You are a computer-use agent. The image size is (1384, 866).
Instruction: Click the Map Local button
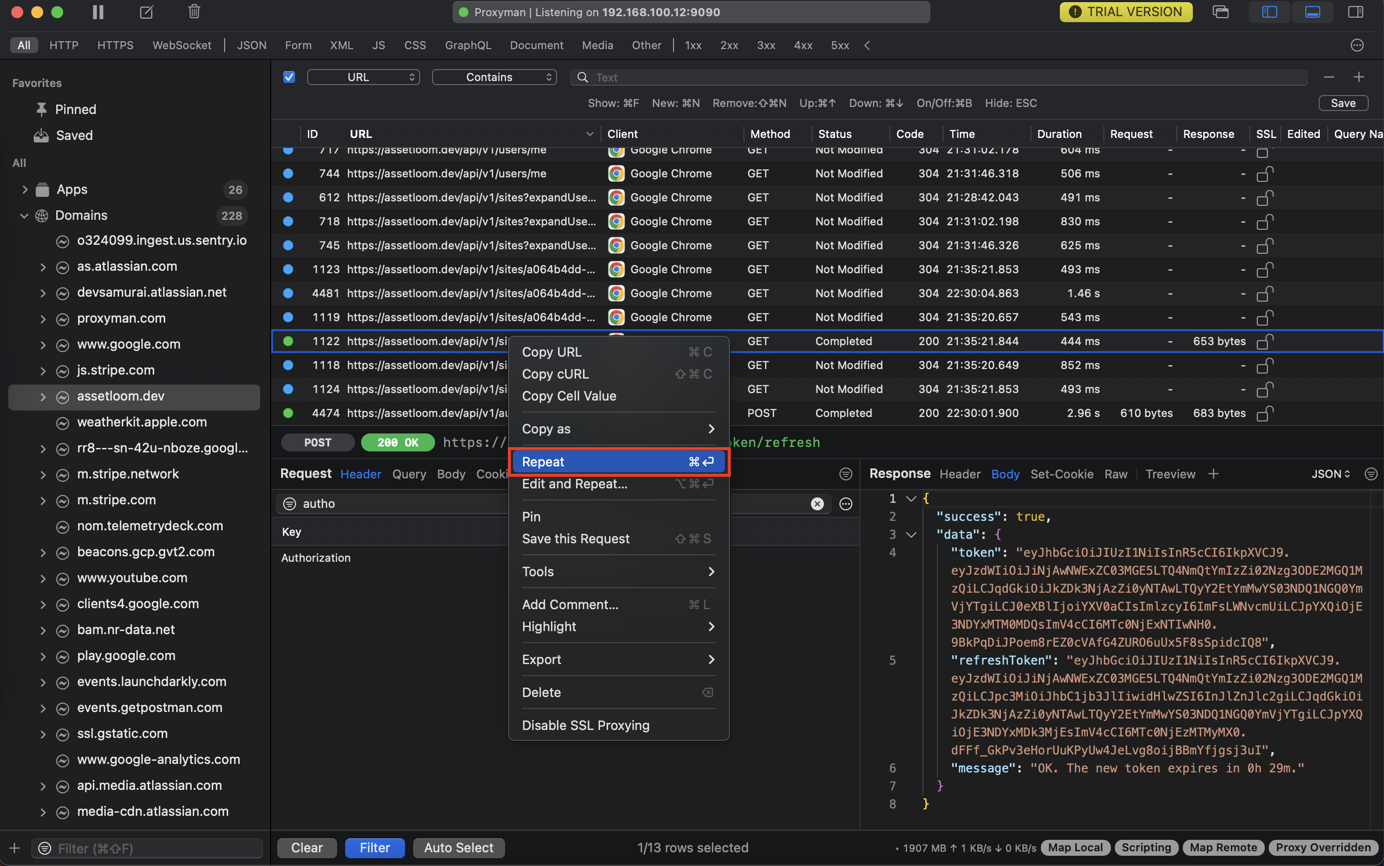point(1075,848)
